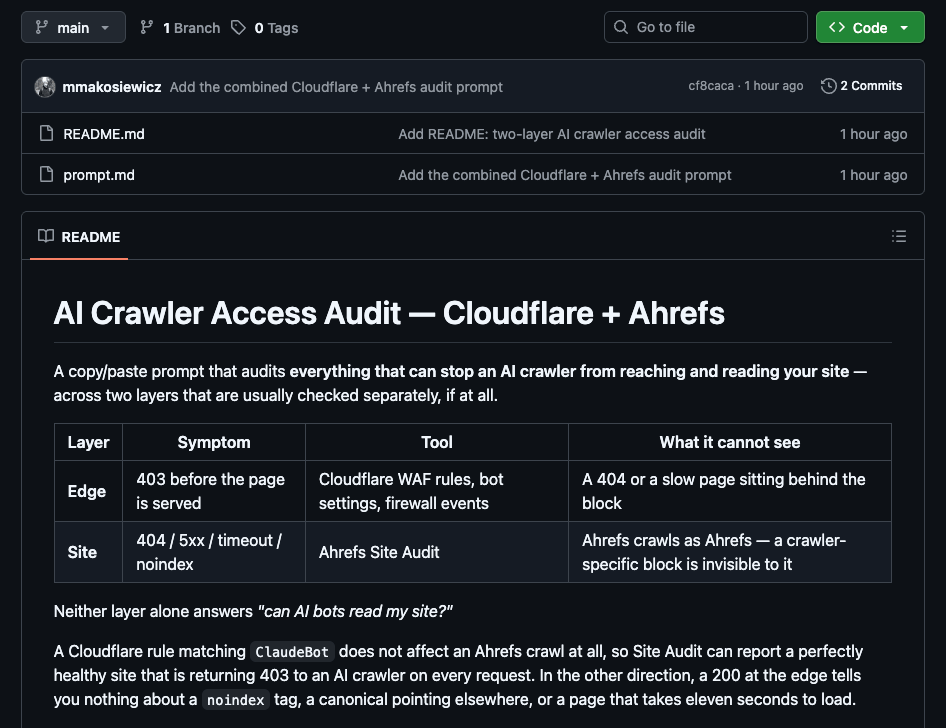Click the Site row label
This screenshot has height=728, width=946.
(82, 552)
